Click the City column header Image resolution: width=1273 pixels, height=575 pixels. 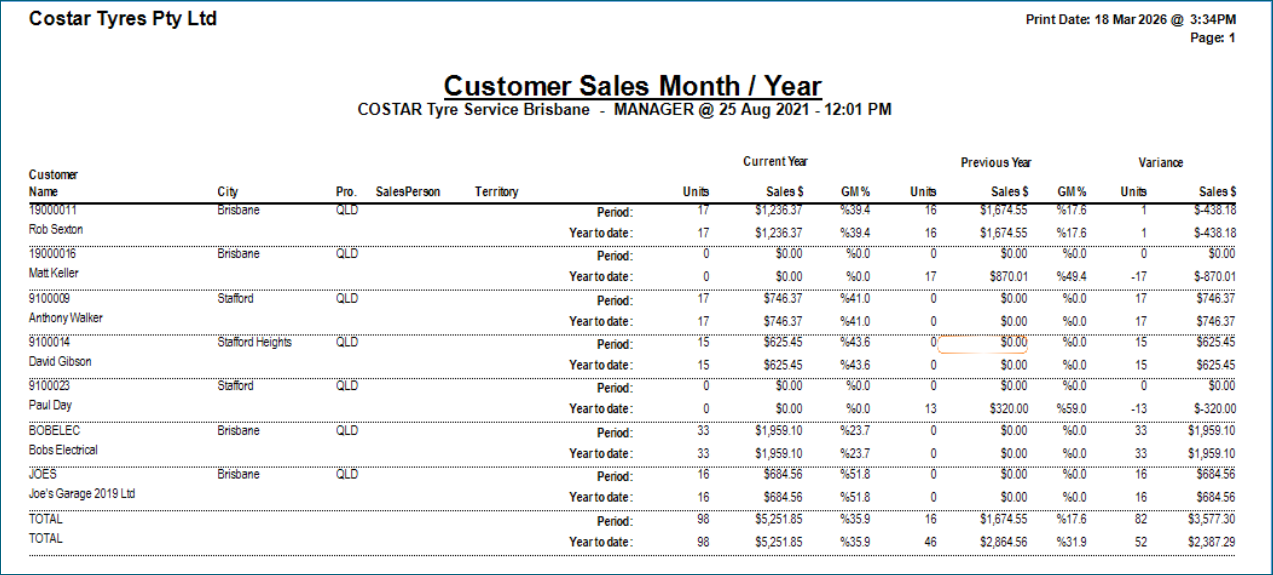[x=228, y=192]
